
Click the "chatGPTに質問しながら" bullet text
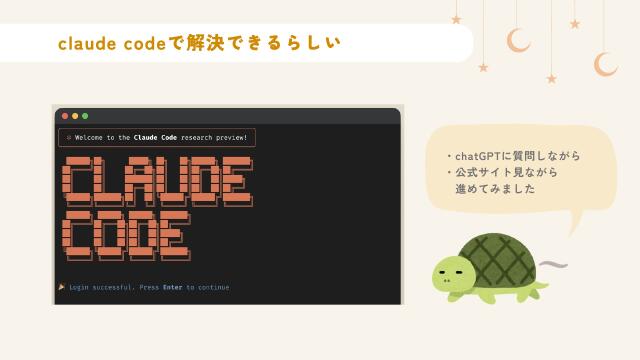point(518,156)
